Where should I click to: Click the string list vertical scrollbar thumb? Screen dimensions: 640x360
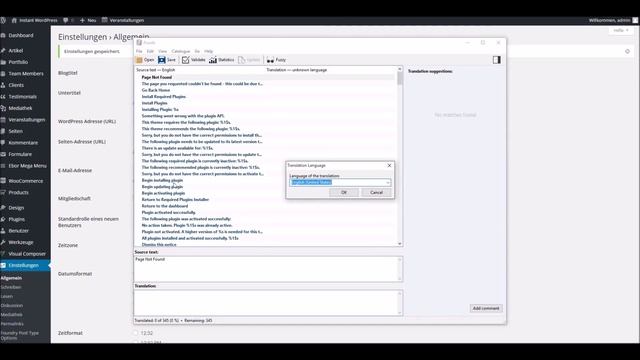(x=400, y=78)
